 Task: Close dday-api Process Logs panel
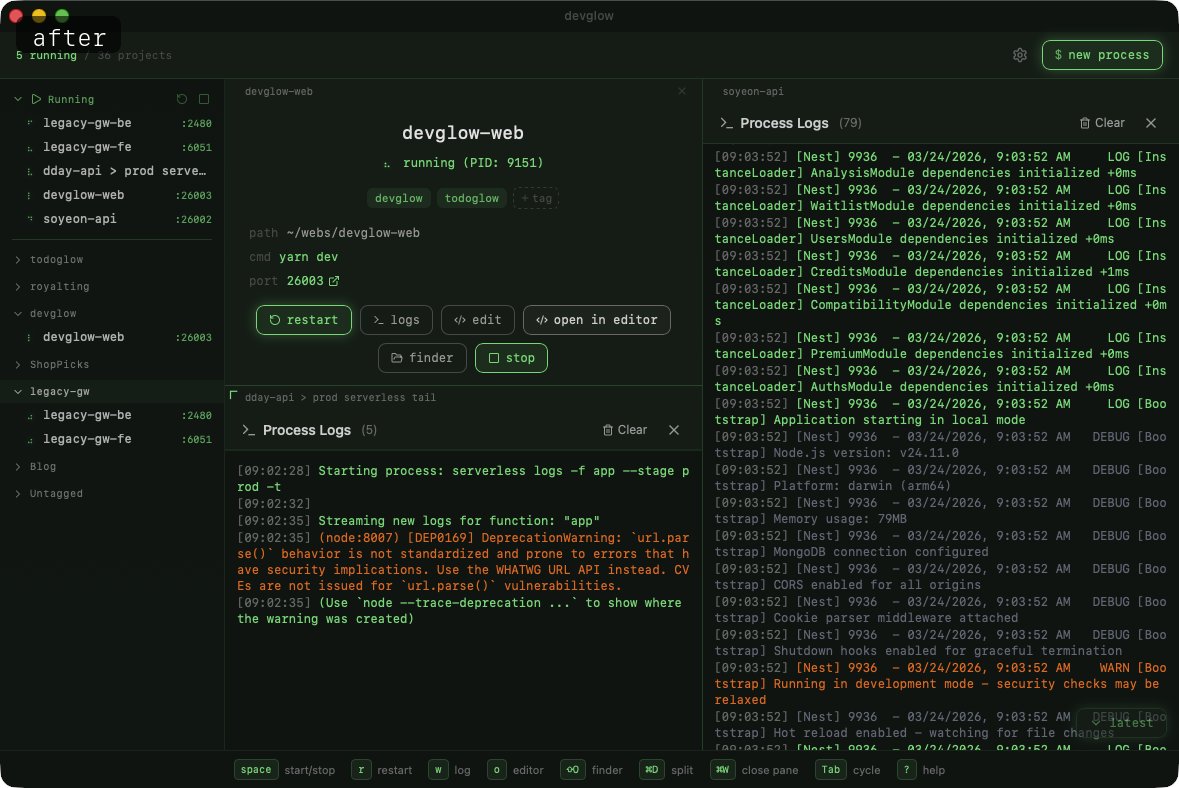[x=674, y=430]
